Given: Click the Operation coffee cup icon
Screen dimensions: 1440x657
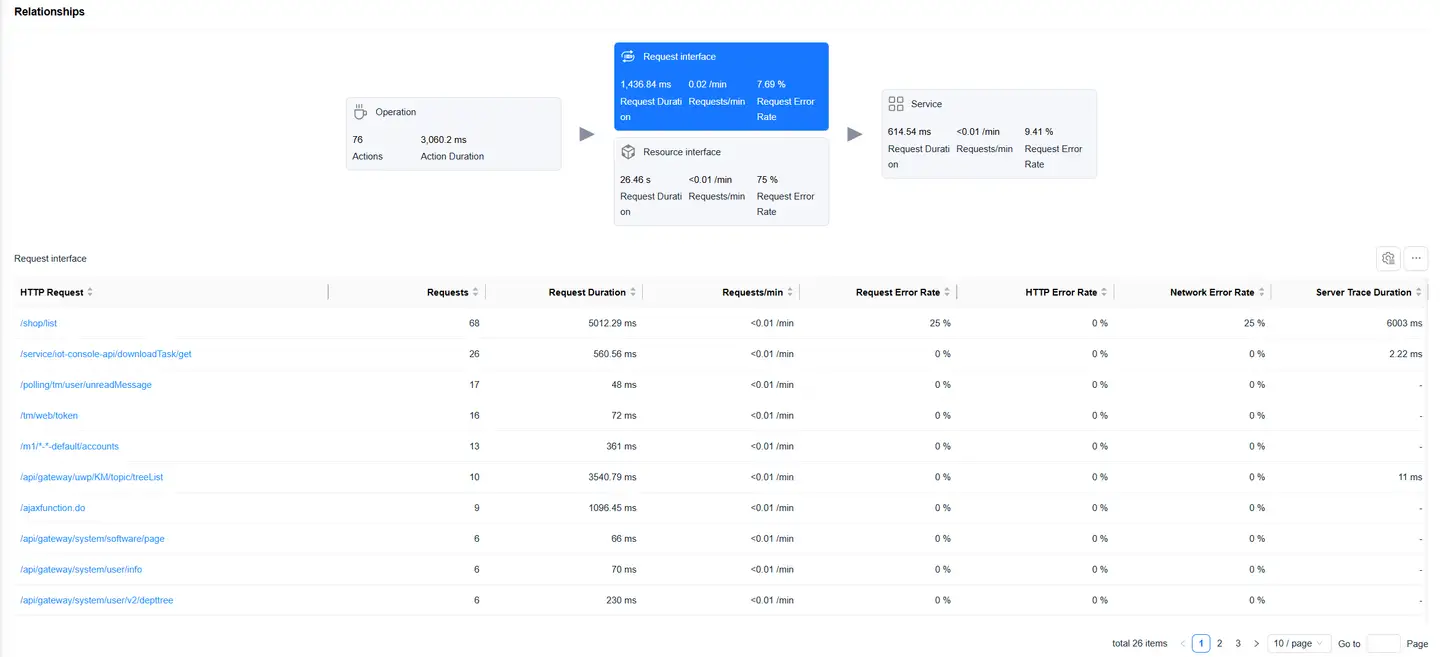Looking at the screenshot, I should pyautogui.click(x=360, y=112).
